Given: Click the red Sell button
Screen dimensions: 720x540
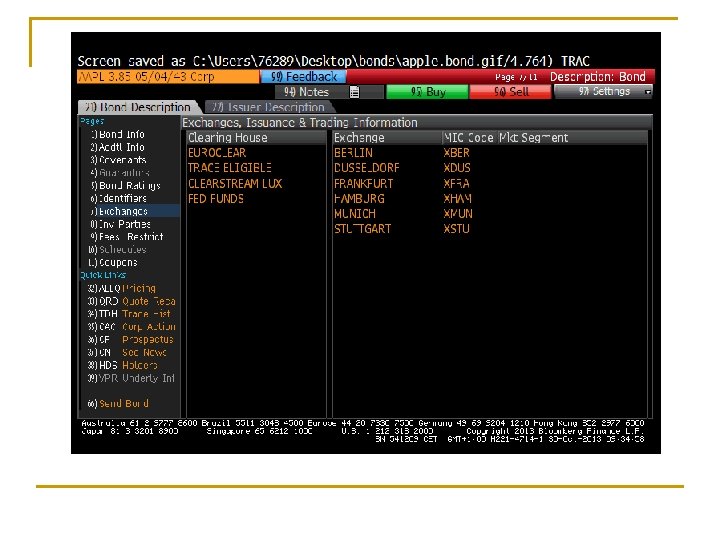Looking at the screenshot, I should click(x=511, y=92).
